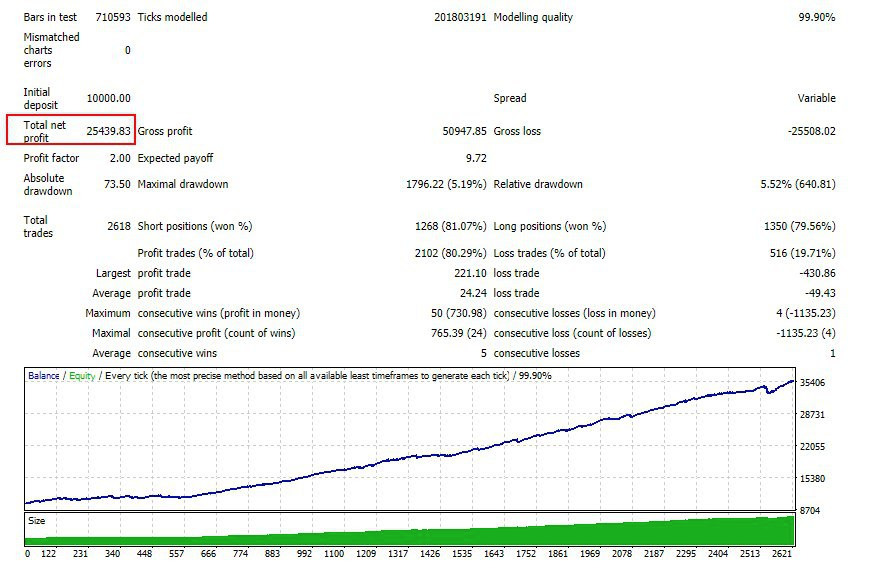
Task: Click the 35406 chart axis label
Action: (812, 383)
